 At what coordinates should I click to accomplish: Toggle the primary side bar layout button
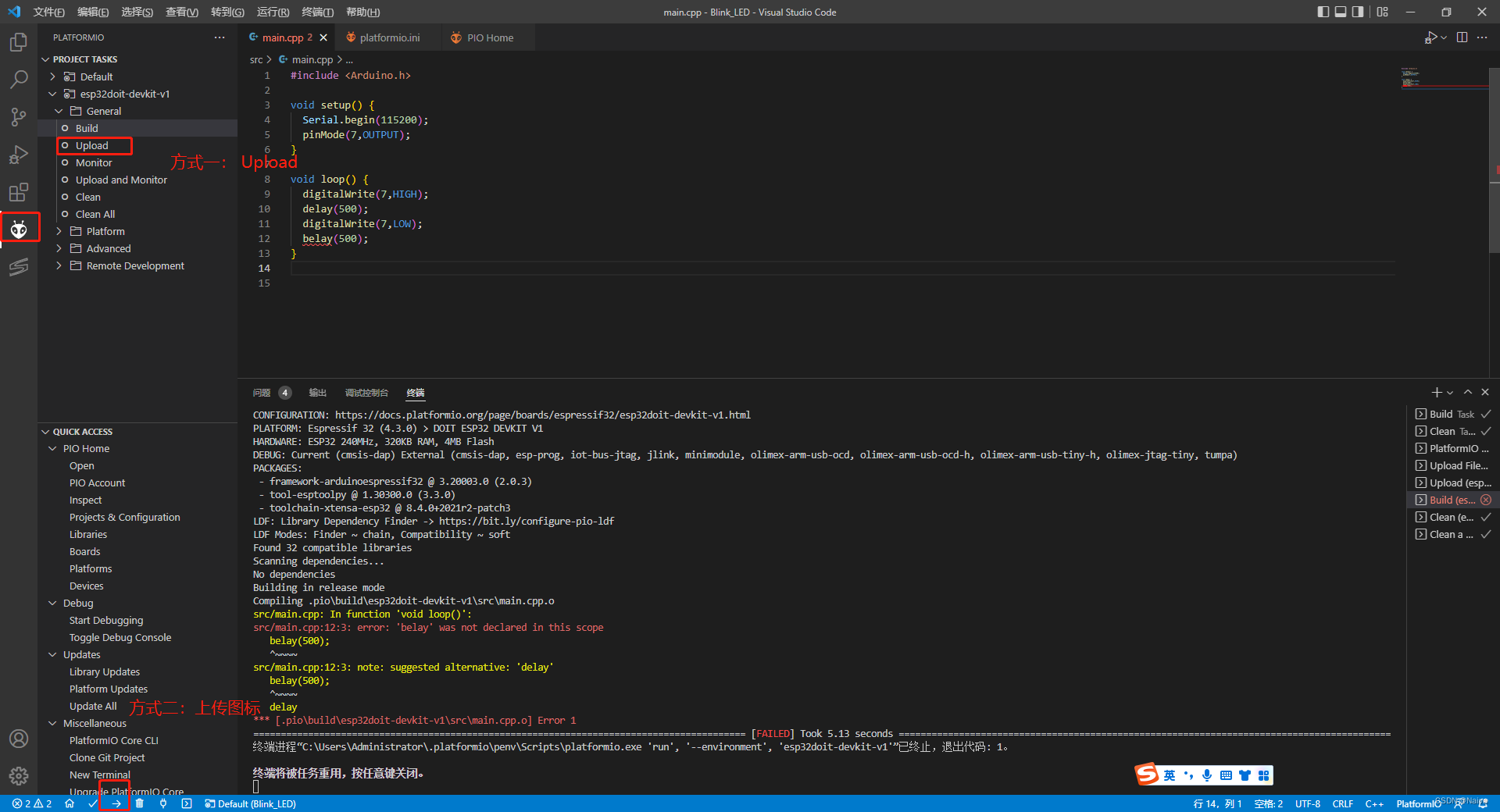pos(1323,12)
